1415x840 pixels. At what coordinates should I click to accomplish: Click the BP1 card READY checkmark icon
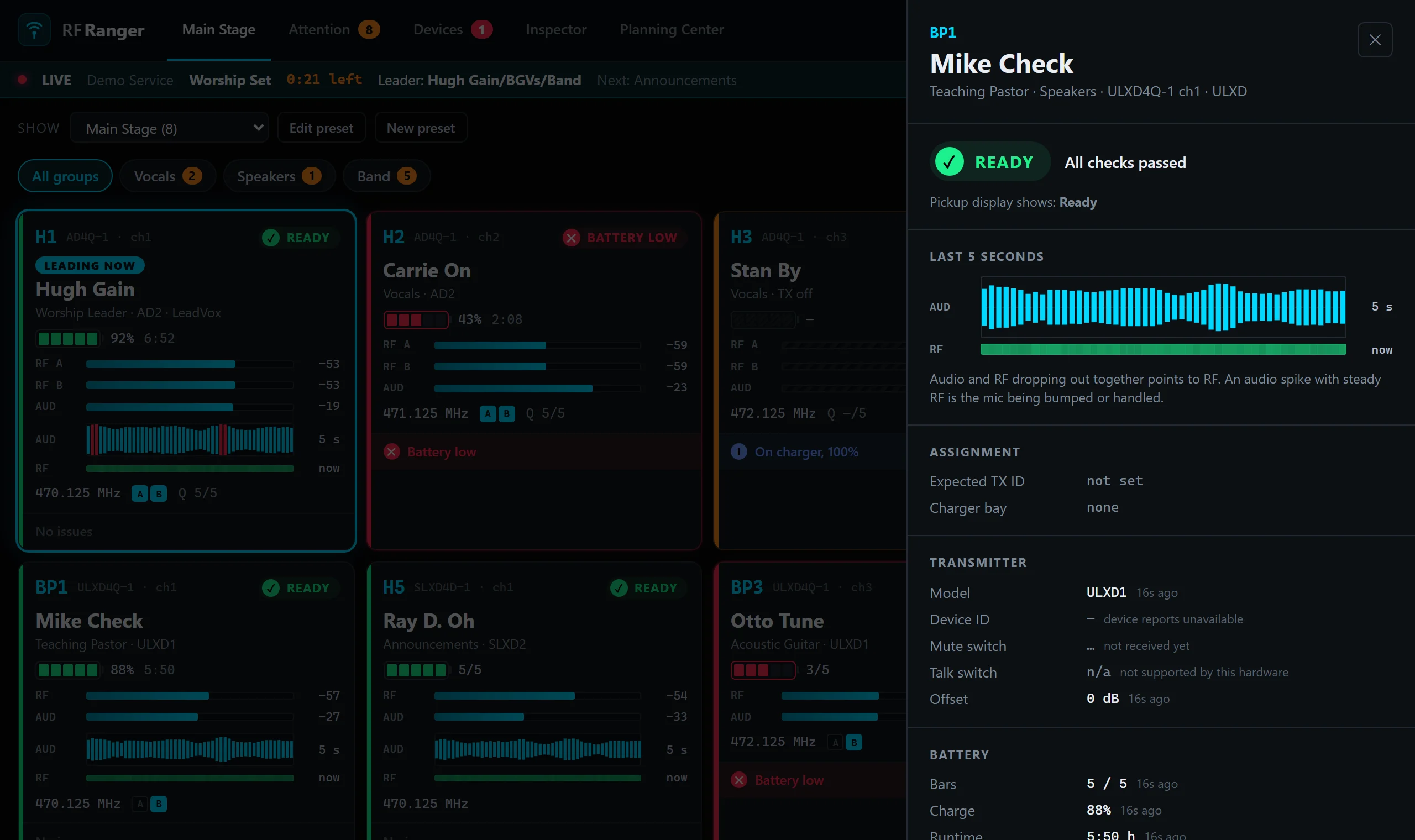pyautogui.click(x=270, y=587)
